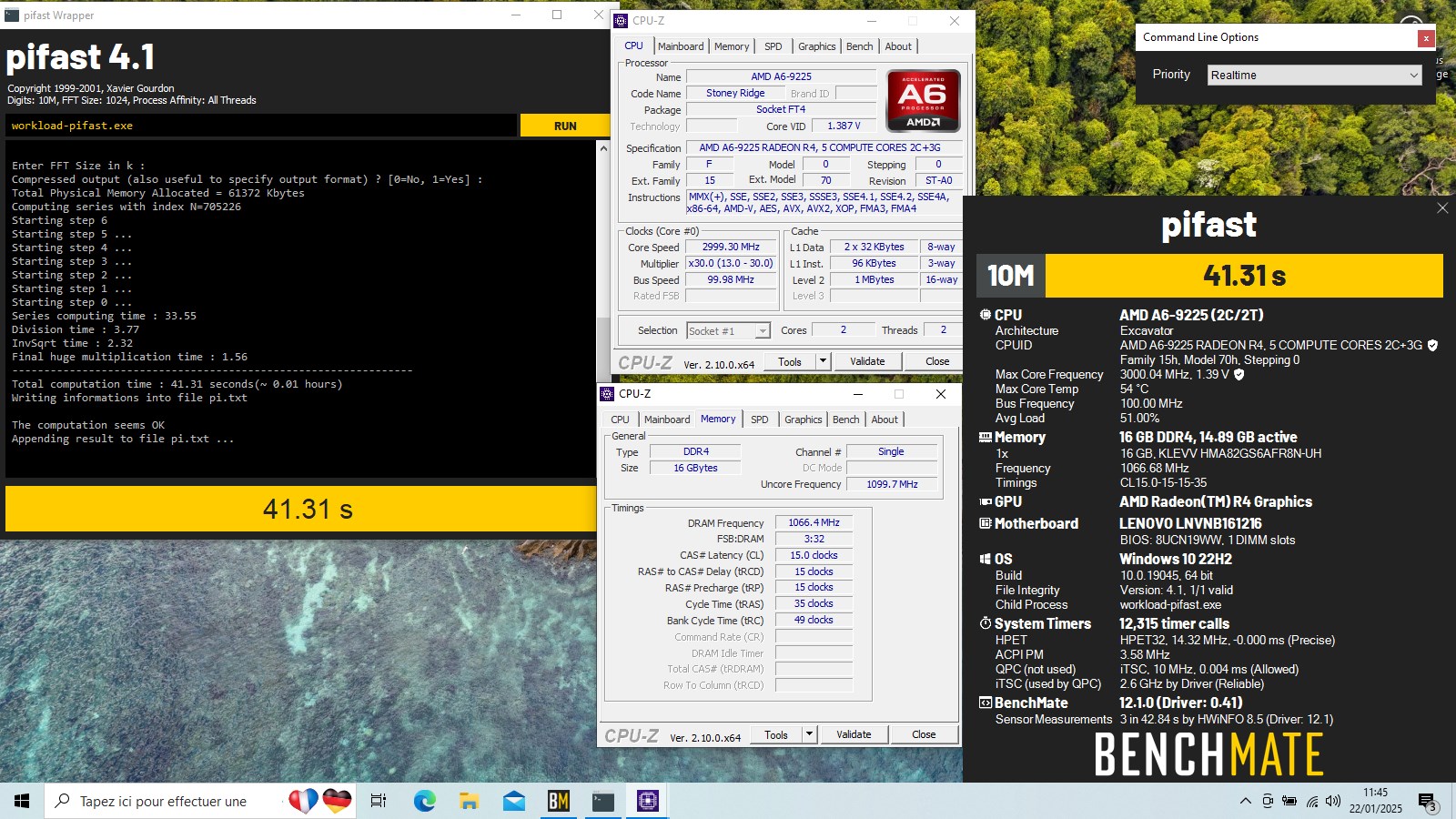Click the CPU-Z title bar icon of the Memory window

tap(607, 394)
